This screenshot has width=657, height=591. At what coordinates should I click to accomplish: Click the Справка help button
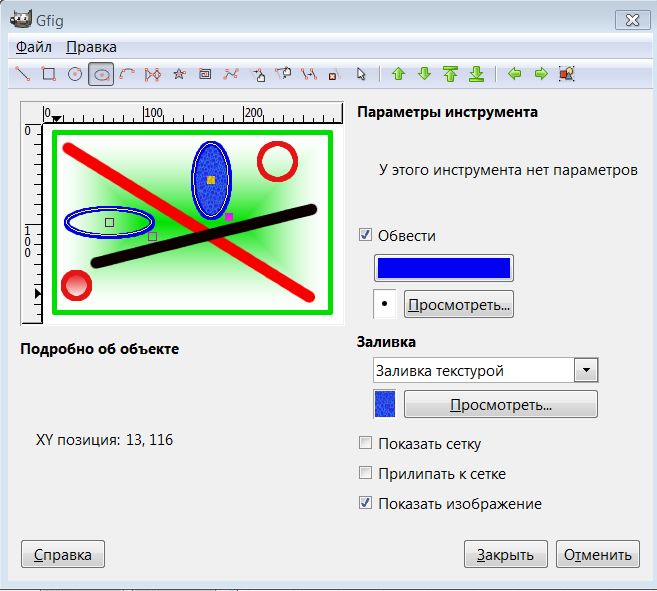pos(63,554)
